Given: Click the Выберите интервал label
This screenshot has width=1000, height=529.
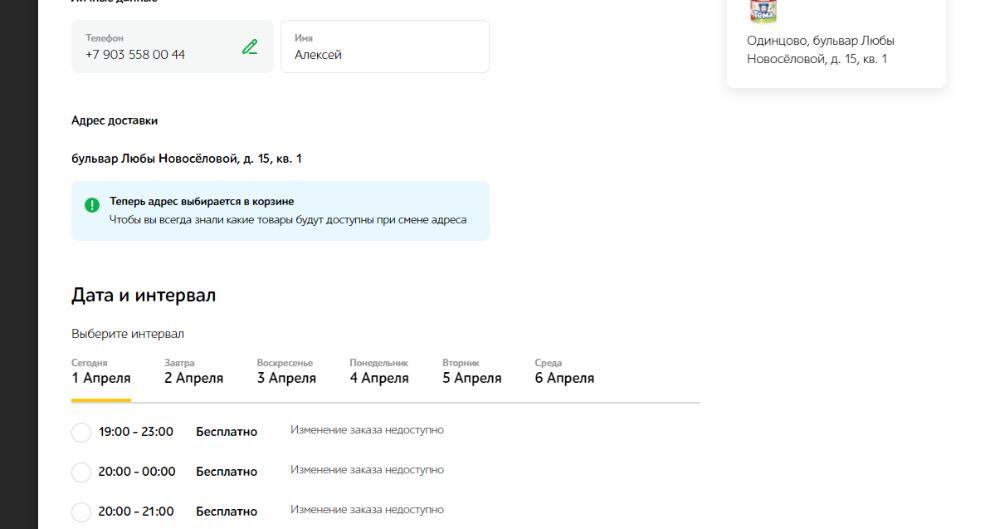Looking at the screenshot, I should tap(127, 334).
